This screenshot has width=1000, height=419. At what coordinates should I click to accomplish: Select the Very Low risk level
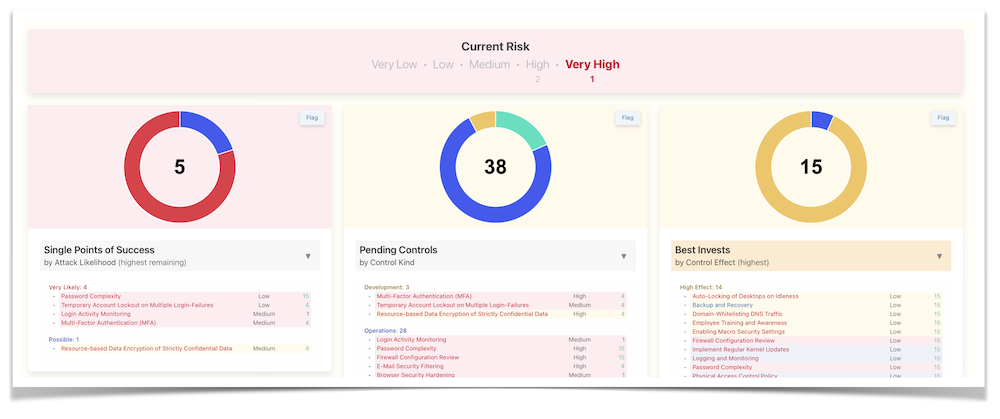395,65
